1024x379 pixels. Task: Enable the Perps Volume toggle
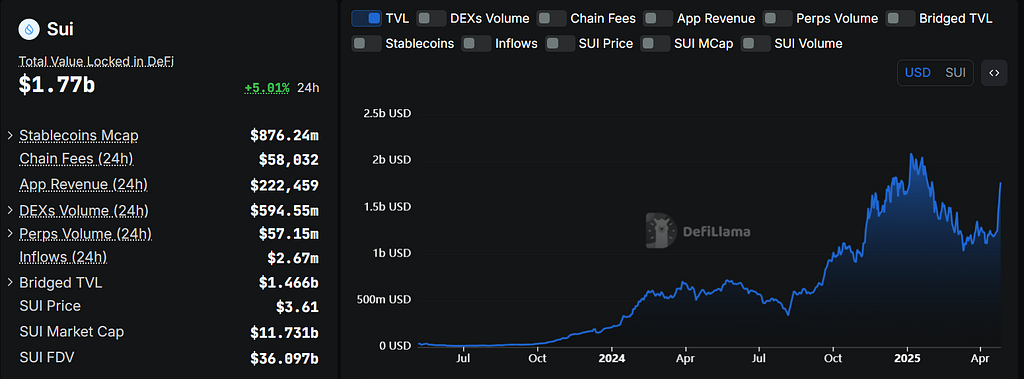click(777, 18)
